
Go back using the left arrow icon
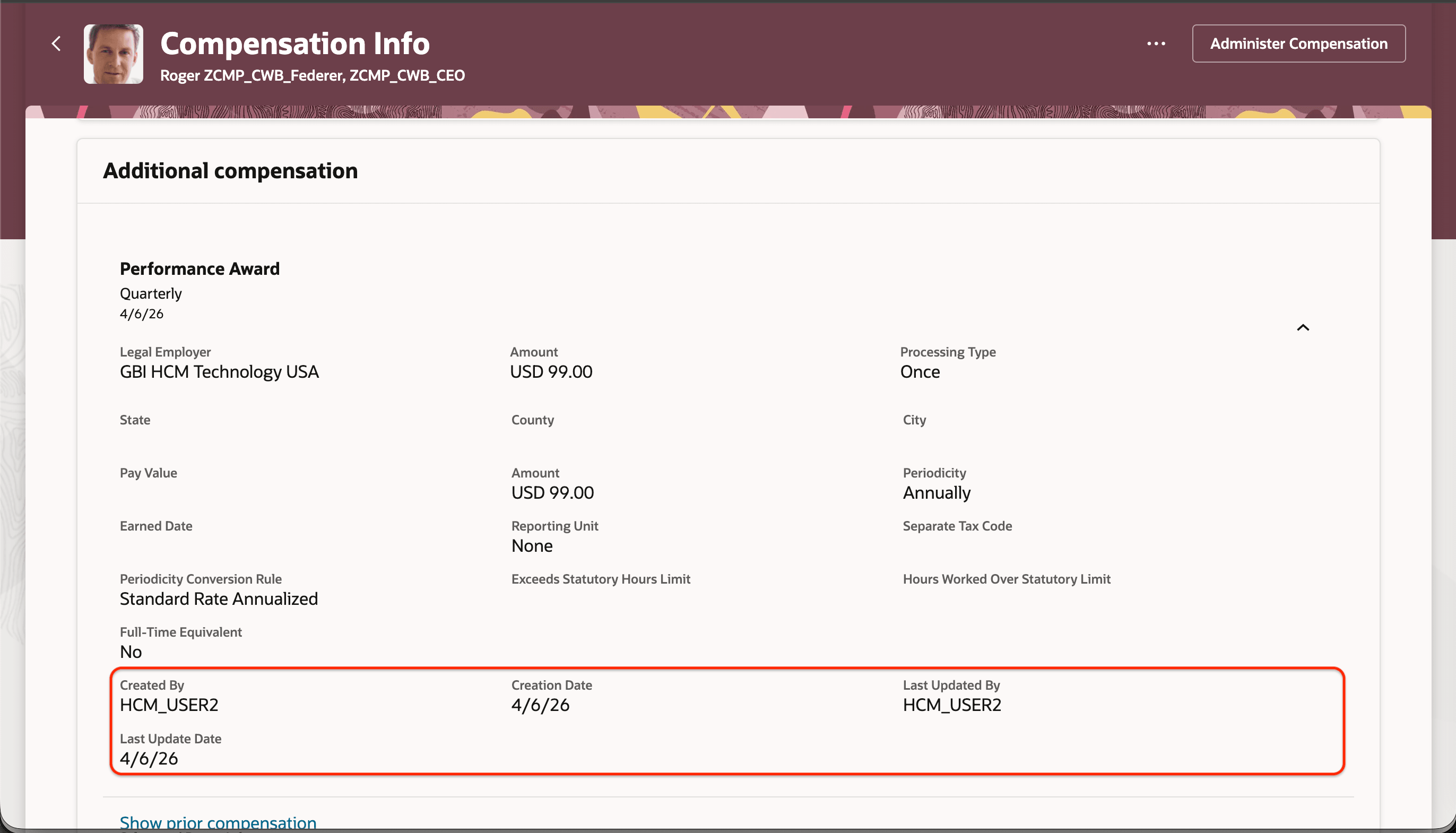click(x=56, y=44)
